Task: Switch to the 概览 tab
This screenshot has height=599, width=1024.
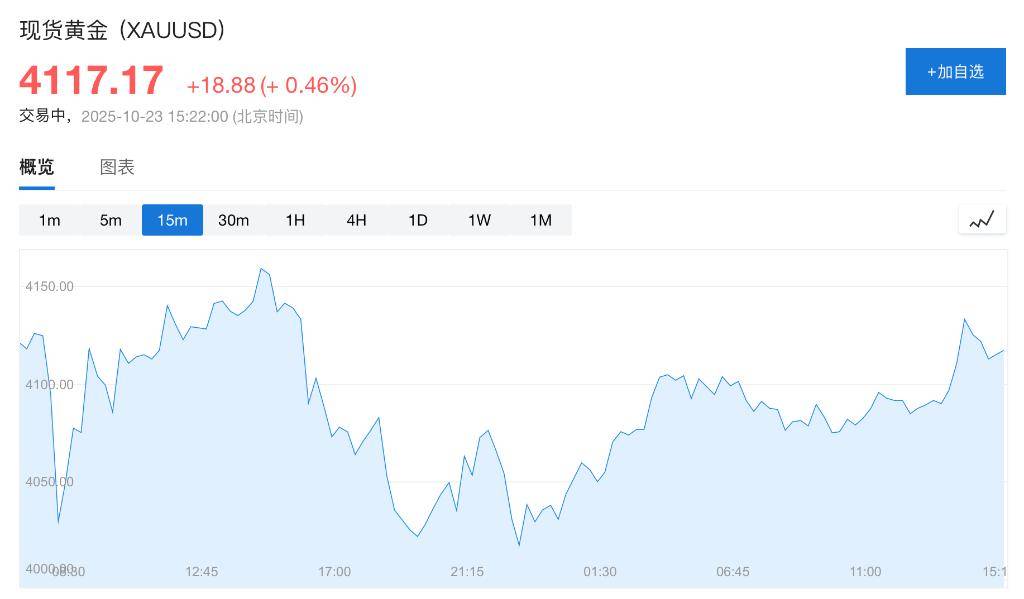Action: point(37,167)
